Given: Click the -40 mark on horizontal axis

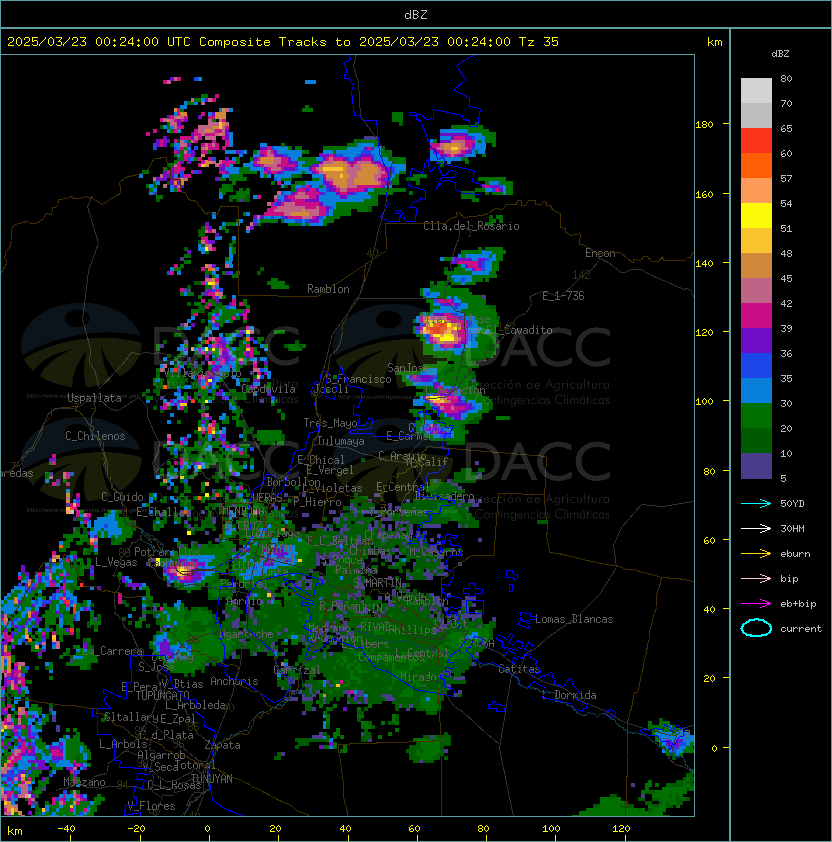Looking at the screenshot, I should coord(66,829).
